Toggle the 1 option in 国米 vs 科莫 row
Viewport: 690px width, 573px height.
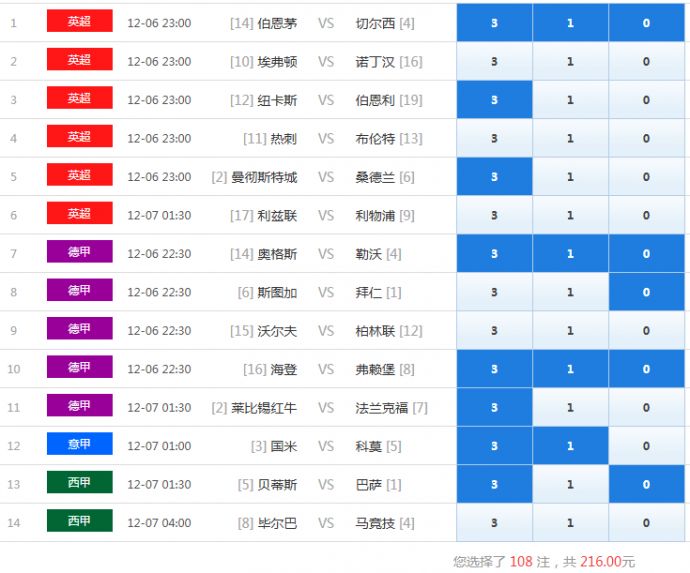click(570, 446)
